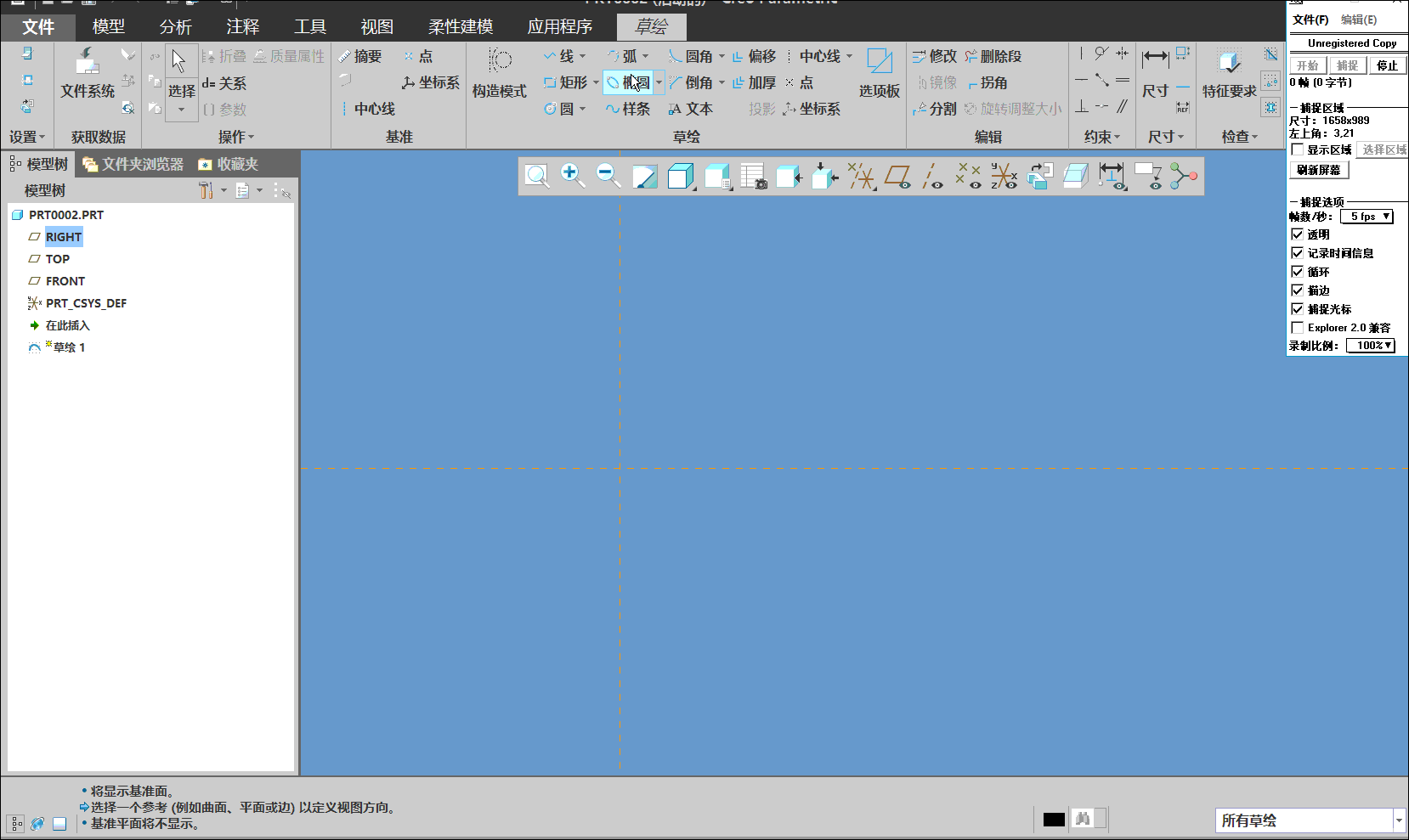Click the Delete Segment tool
The image size is (1409, 840).
993,56
